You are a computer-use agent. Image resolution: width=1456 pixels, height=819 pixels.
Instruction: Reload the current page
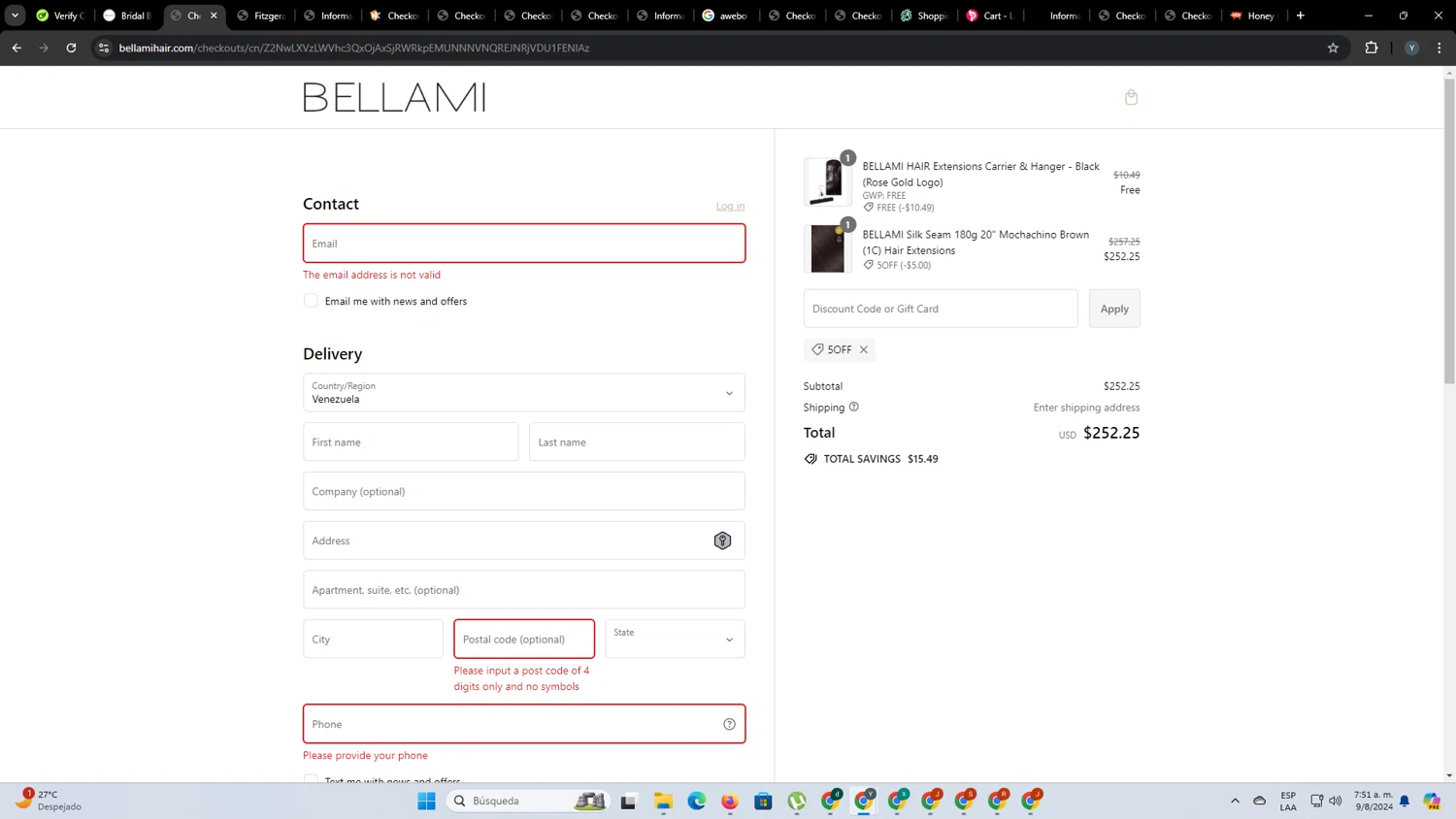(x=71, y=48)
